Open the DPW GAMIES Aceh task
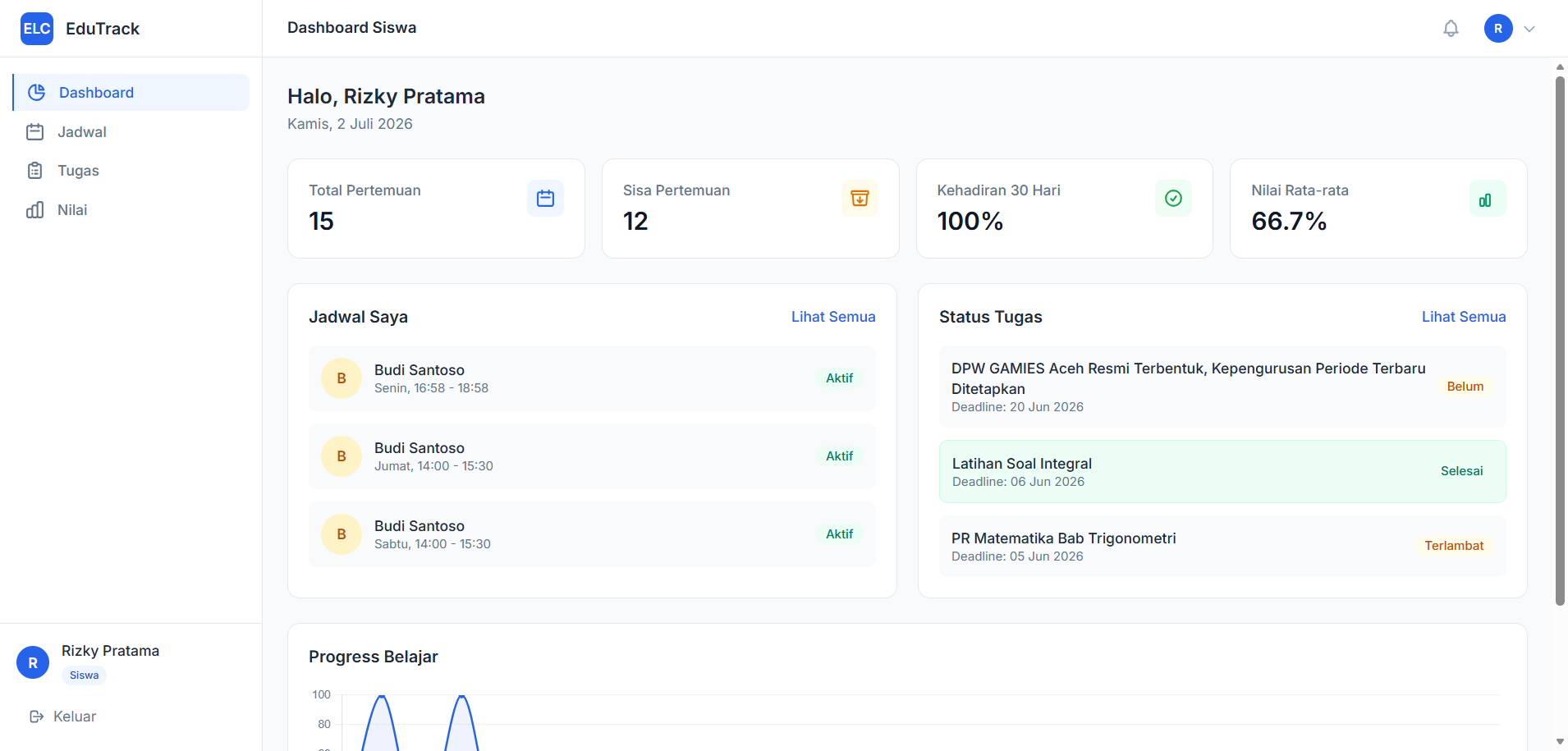 (x=1222, y=387)
